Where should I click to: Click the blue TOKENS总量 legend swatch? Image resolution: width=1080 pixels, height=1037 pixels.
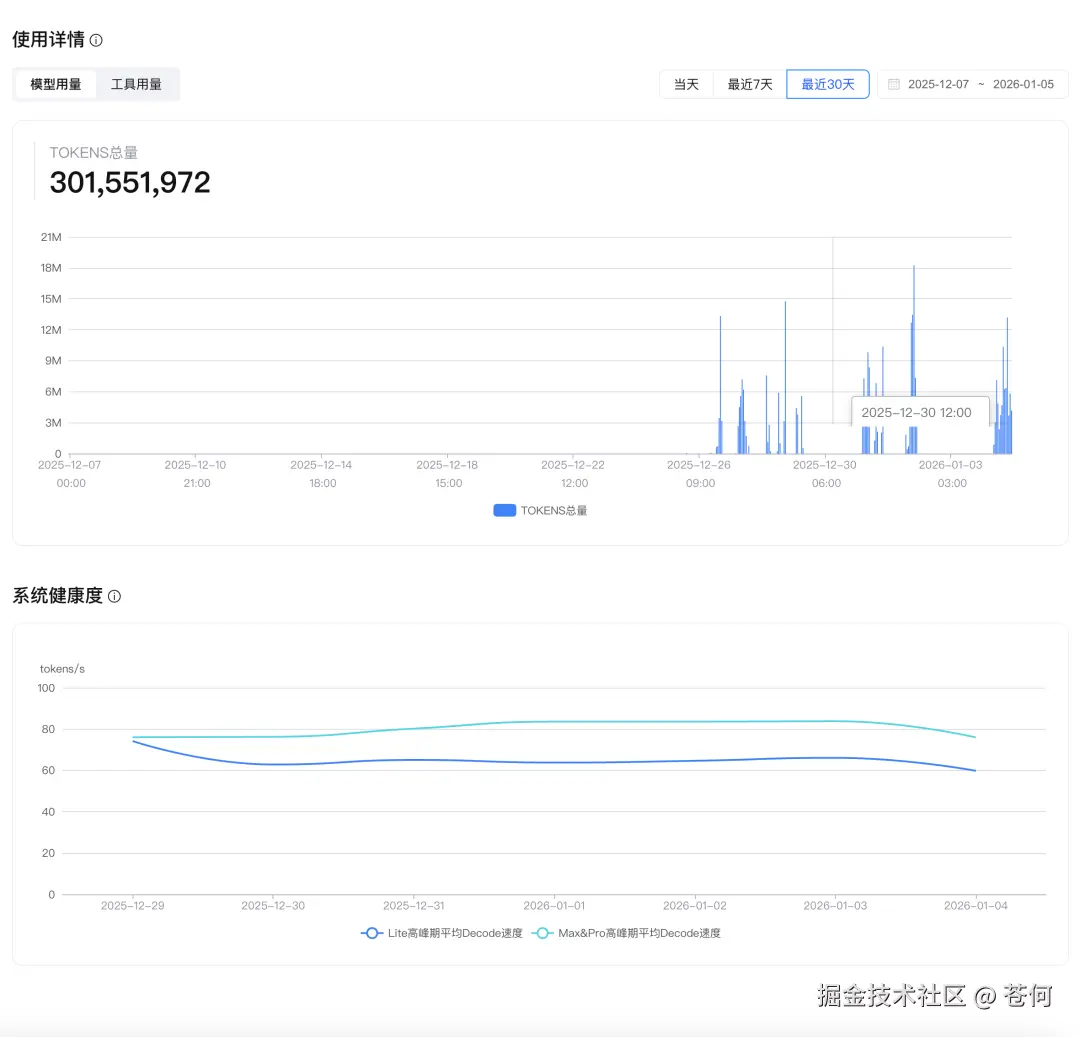coord(504,510)
